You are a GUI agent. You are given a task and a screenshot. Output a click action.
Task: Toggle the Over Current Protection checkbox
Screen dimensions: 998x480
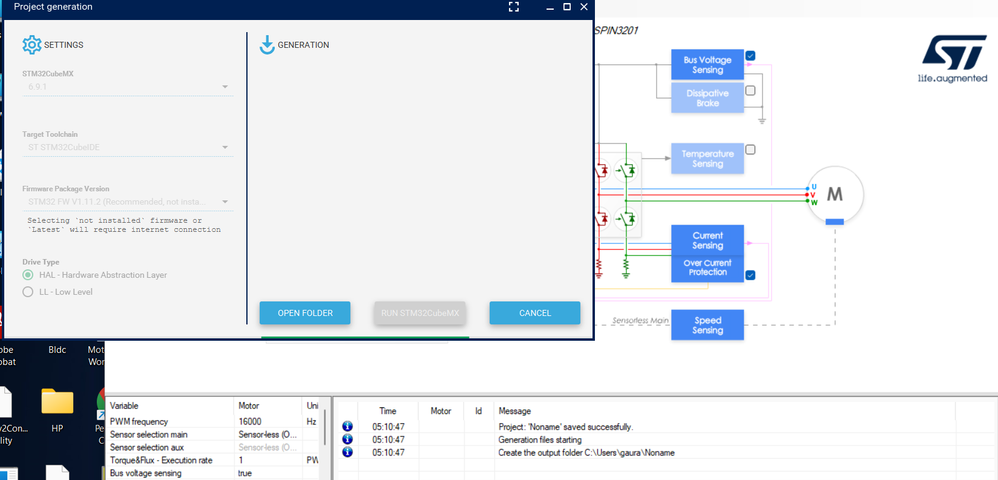click(x=750, y=275)
